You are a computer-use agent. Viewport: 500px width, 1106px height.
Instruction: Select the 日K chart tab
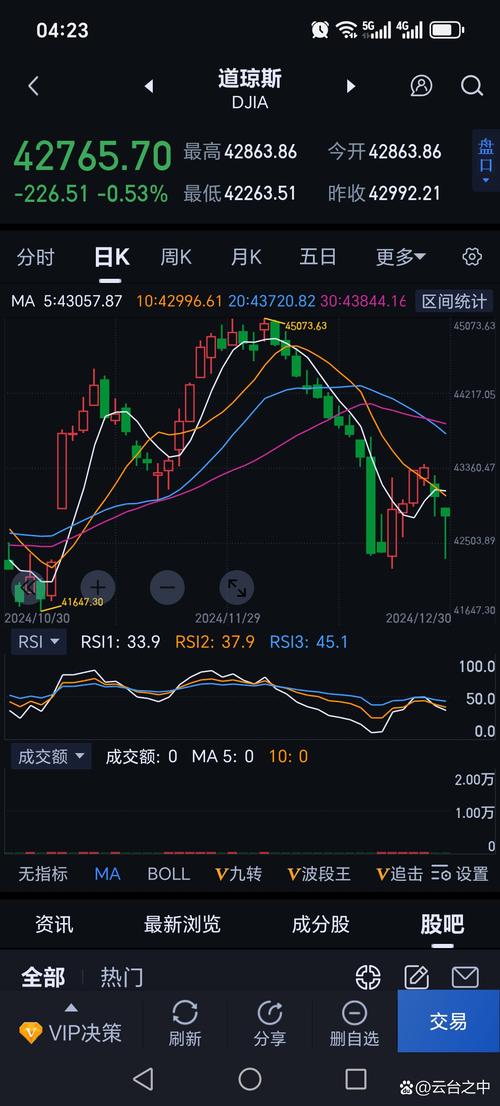click(111, 257)
